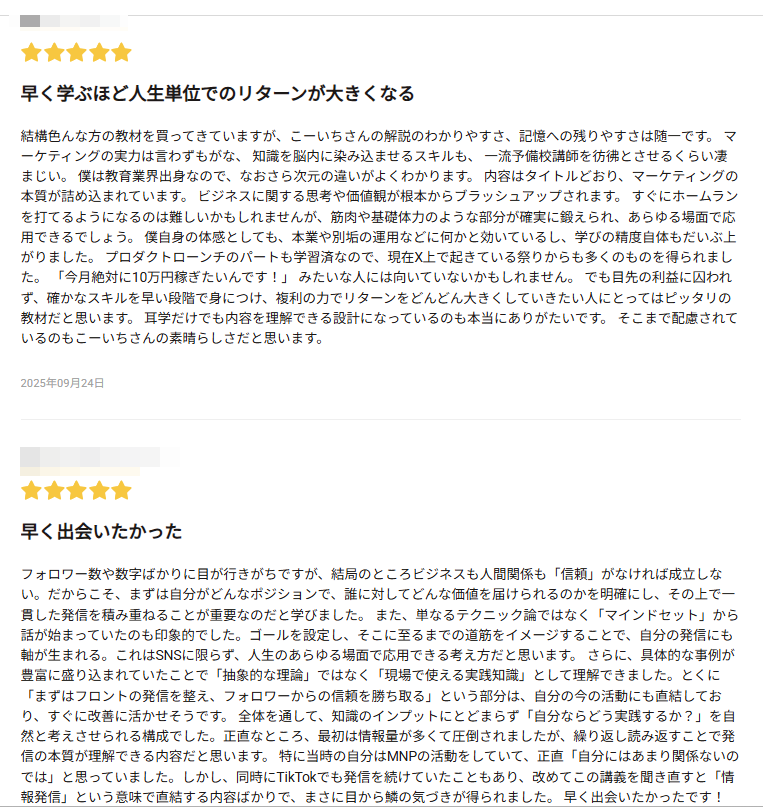This screenshot has height=807, width=763.
Task: Click the review date 2025年09月24日
Action: point(62,383)
